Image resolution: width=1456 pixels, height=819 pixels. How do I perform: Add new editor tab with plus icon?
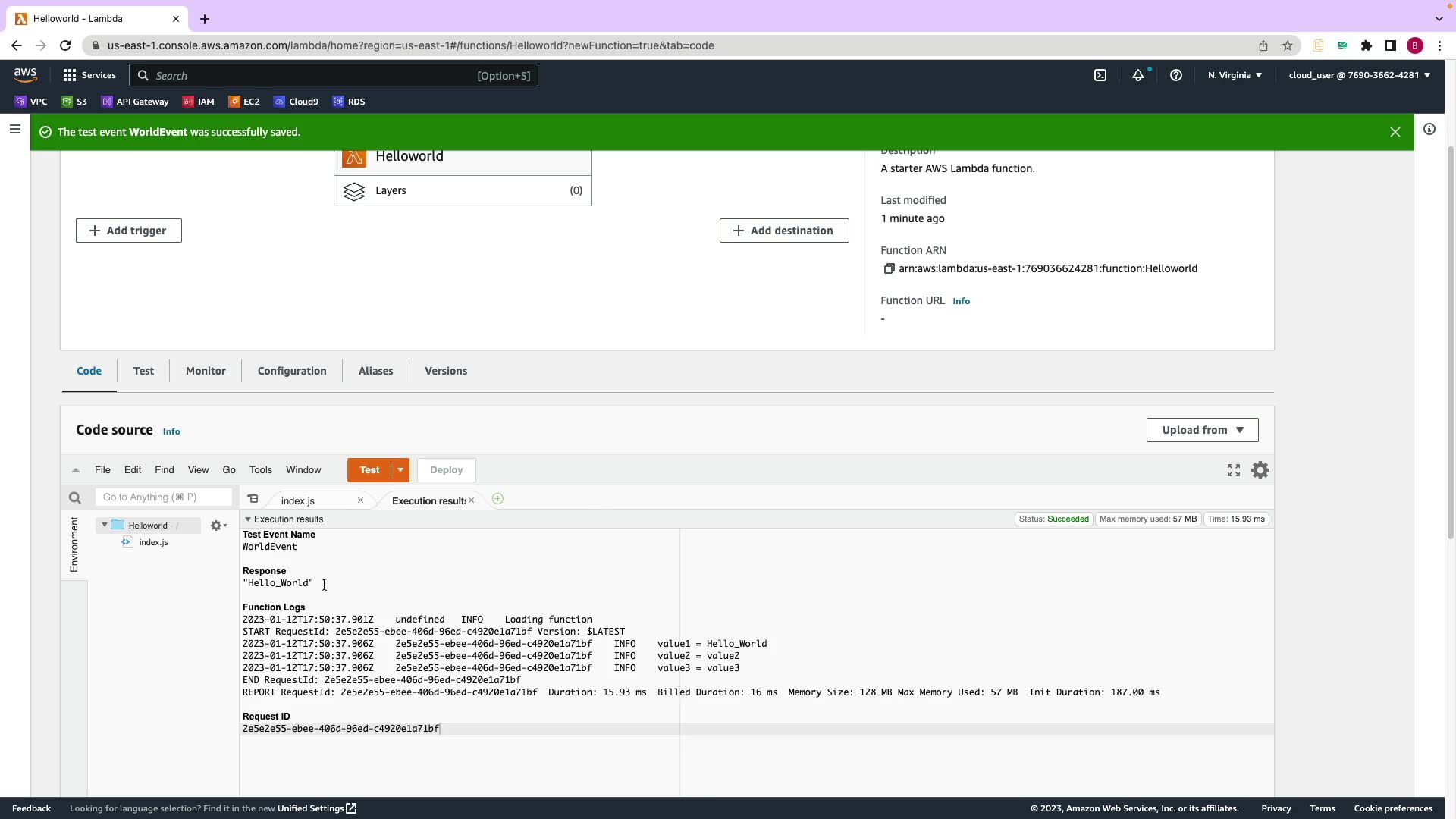pyautogui.click(x=497, y=499)
